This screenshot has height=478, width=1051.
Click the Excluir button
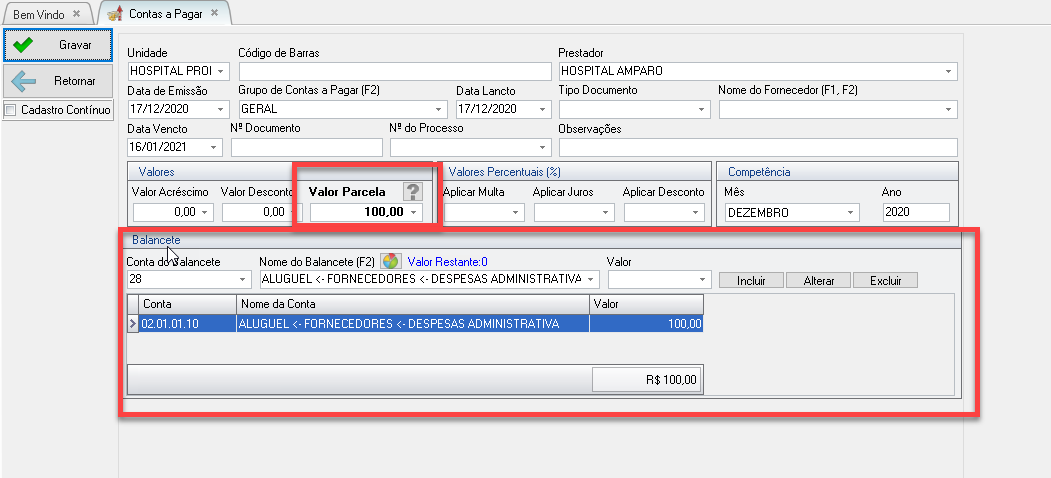(884, 281)
